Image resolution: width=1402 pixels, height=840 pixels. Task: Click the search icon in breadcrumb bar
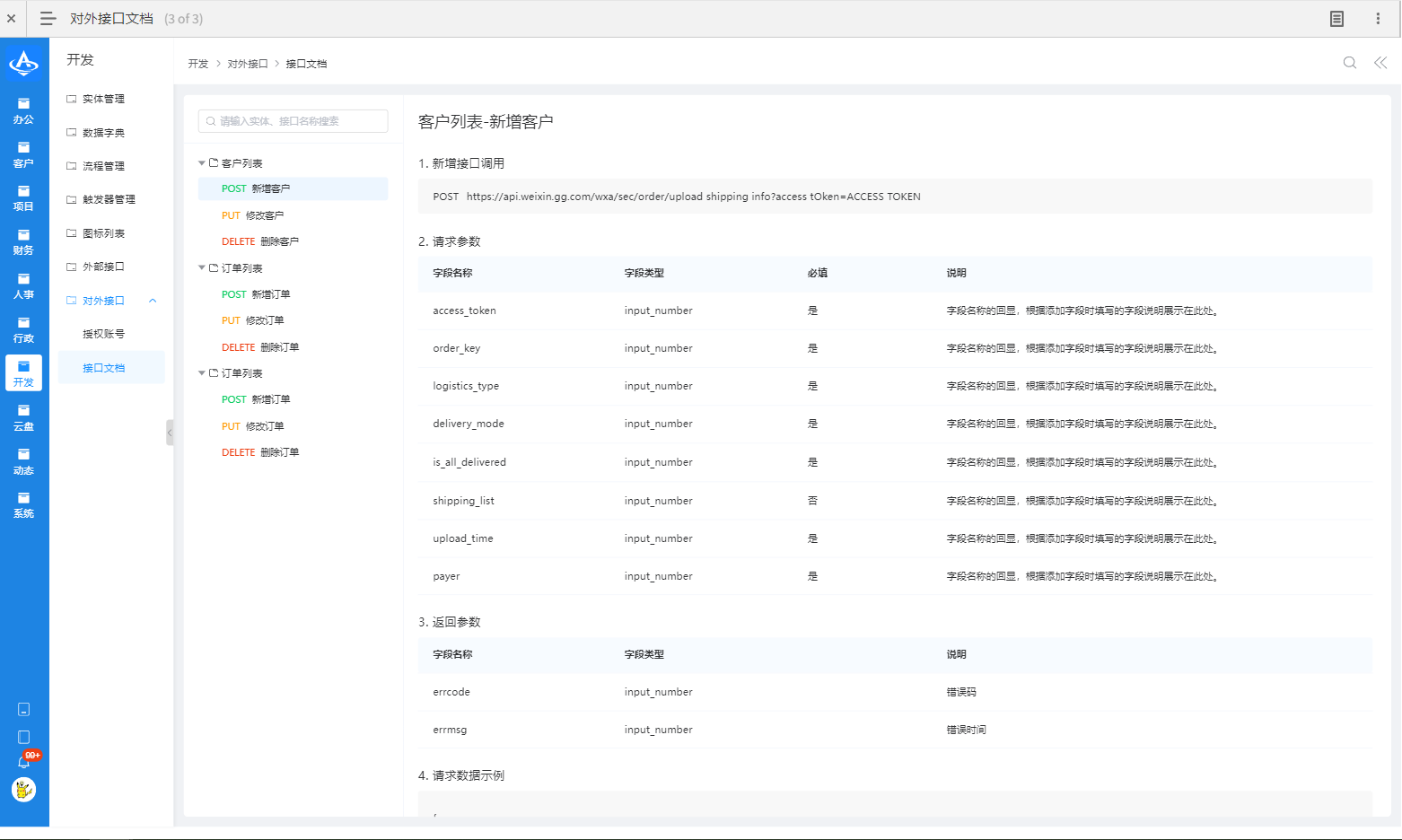(x=1349, y=63)
